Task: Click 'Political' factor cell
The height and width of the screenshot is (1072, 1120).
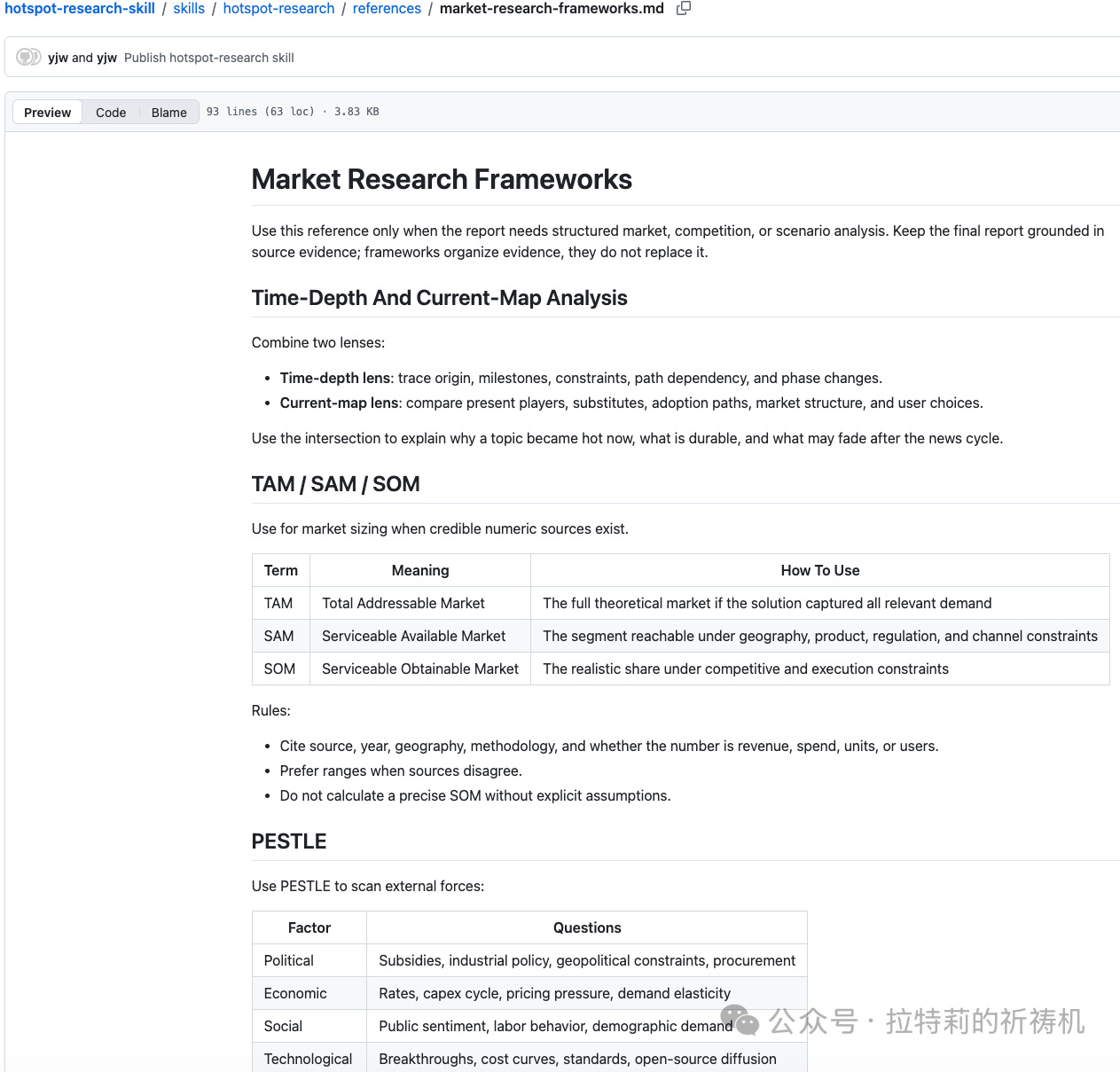Action: (309, 961)
